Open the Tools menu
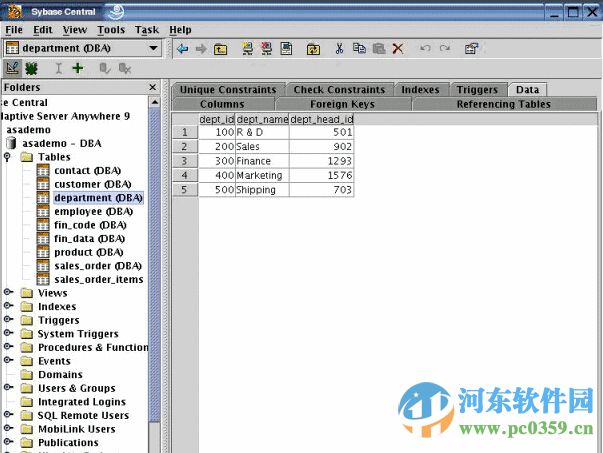603x453 pixels. pos(111,30)
